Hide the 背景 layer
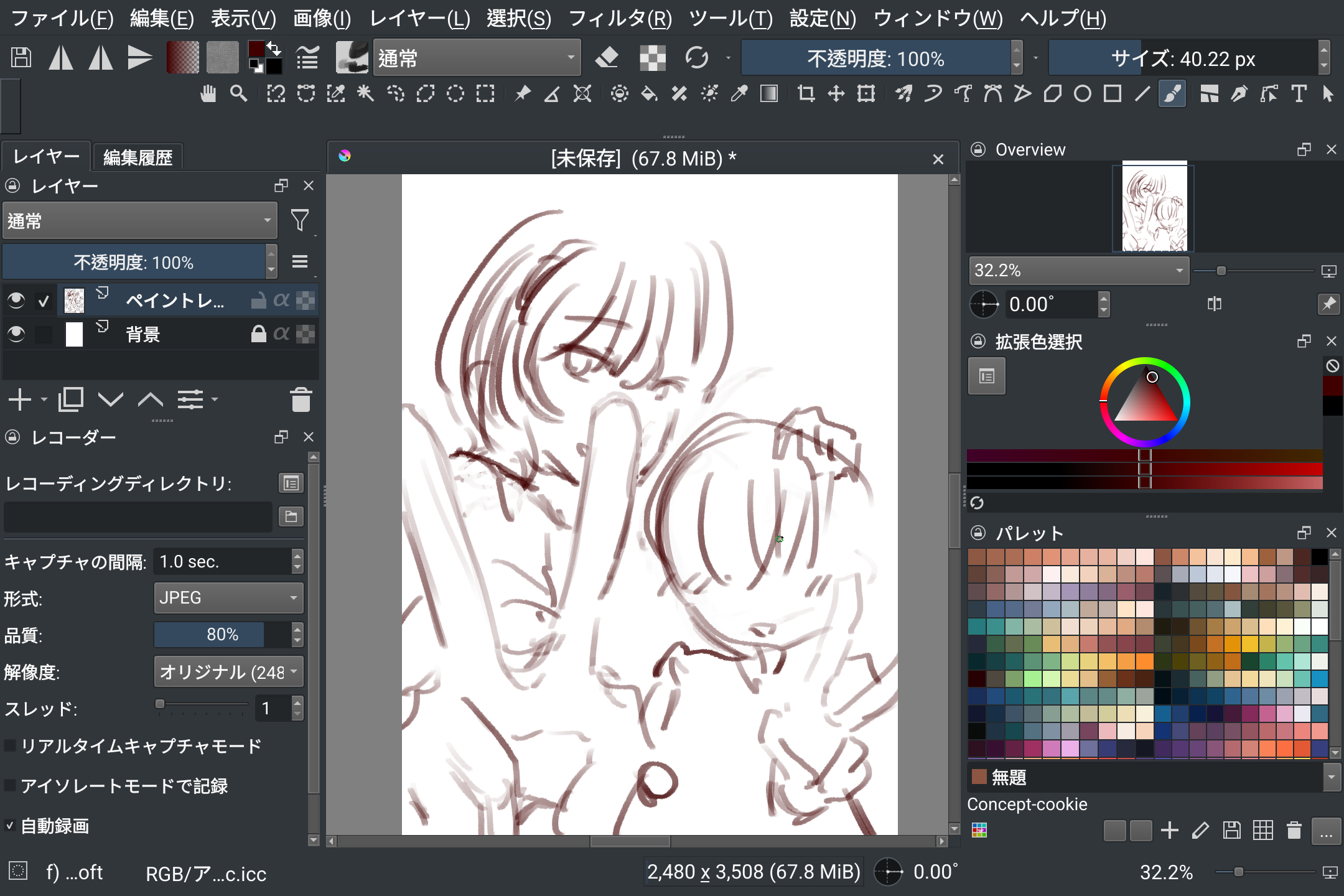The width and height of the screenshot is (1344, 896). [x=16, y=334]
